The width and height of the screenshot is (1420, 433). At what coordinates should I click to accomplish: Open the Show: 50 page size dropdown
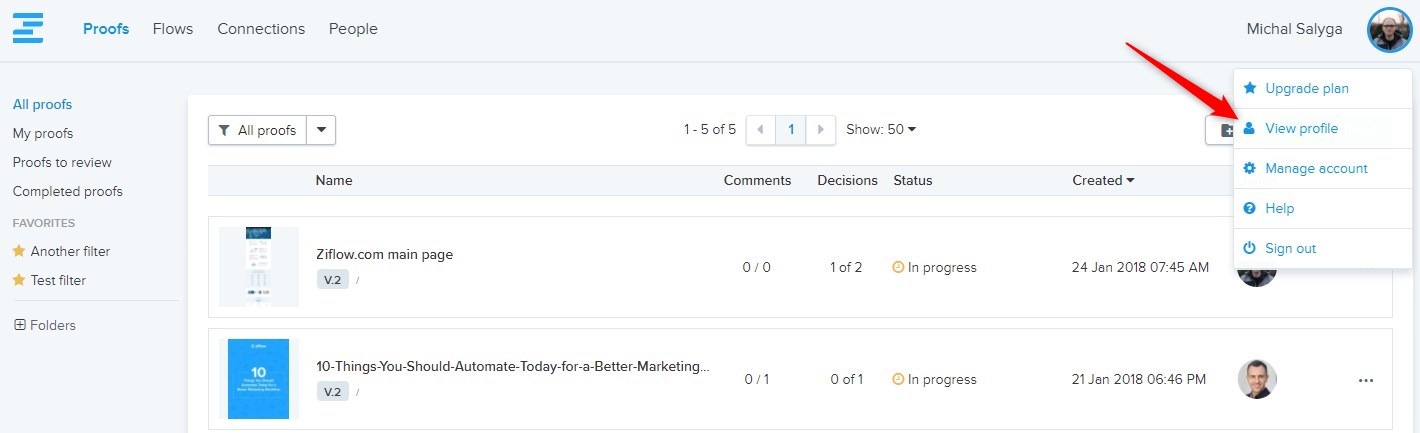(881, 130)
